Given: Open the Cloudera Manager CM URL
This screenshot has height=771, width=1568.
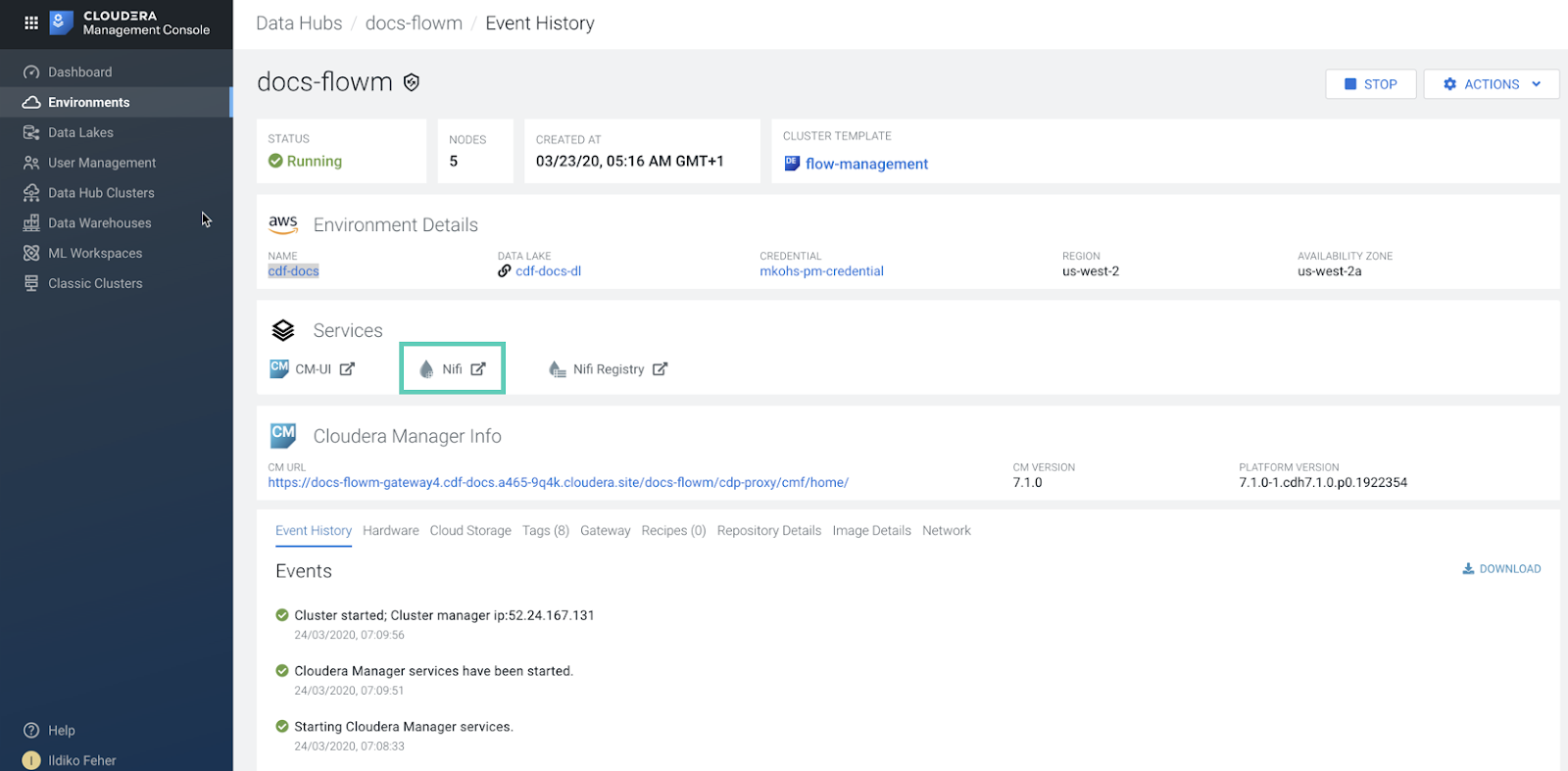Looking at the screenshot, I should coord(558,483).
